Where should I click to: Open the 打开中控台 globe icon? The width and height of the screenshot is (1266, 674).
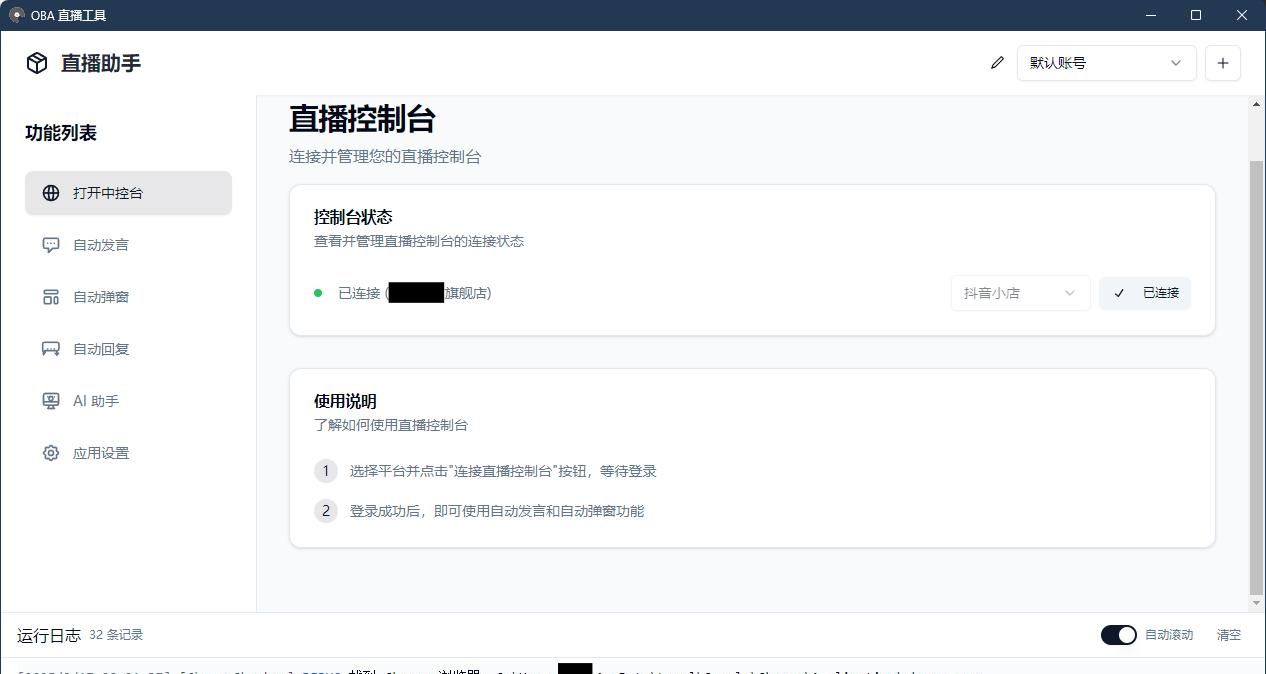pyautogui.click(x=50, y=193)
